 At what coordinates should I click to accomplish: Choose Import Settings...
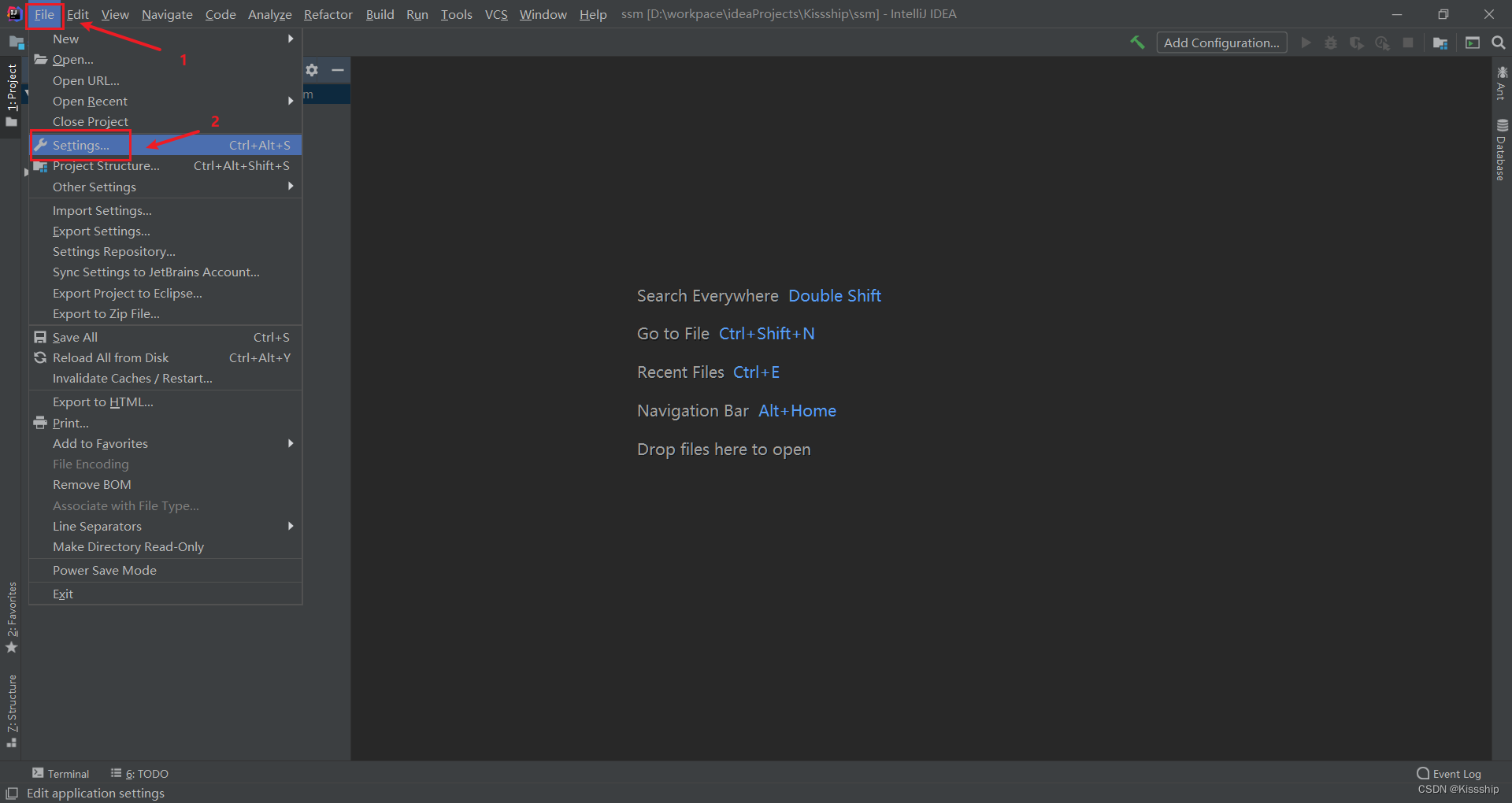(x=165, y=210)
